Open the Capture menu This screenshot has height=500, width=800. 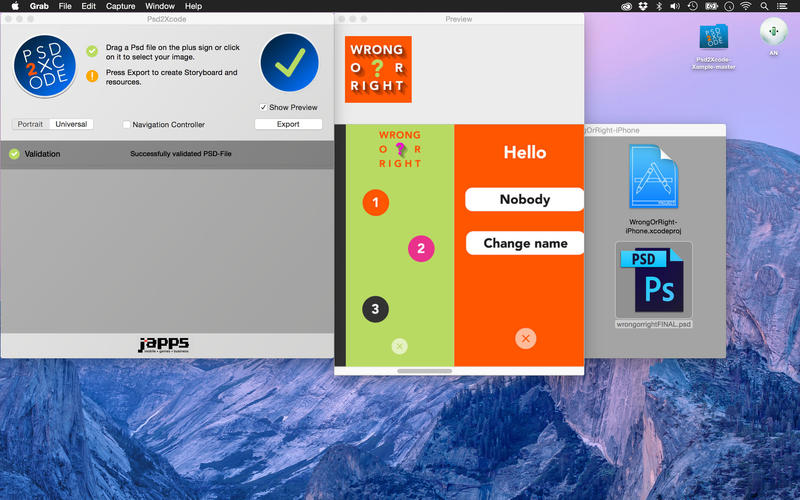(120, 6)
